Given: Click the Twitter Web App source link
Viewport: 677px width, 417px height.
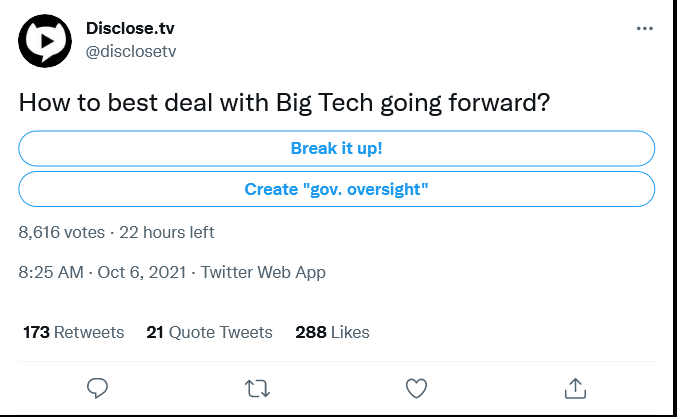Looking at the screenshot, I should [263, 272].
